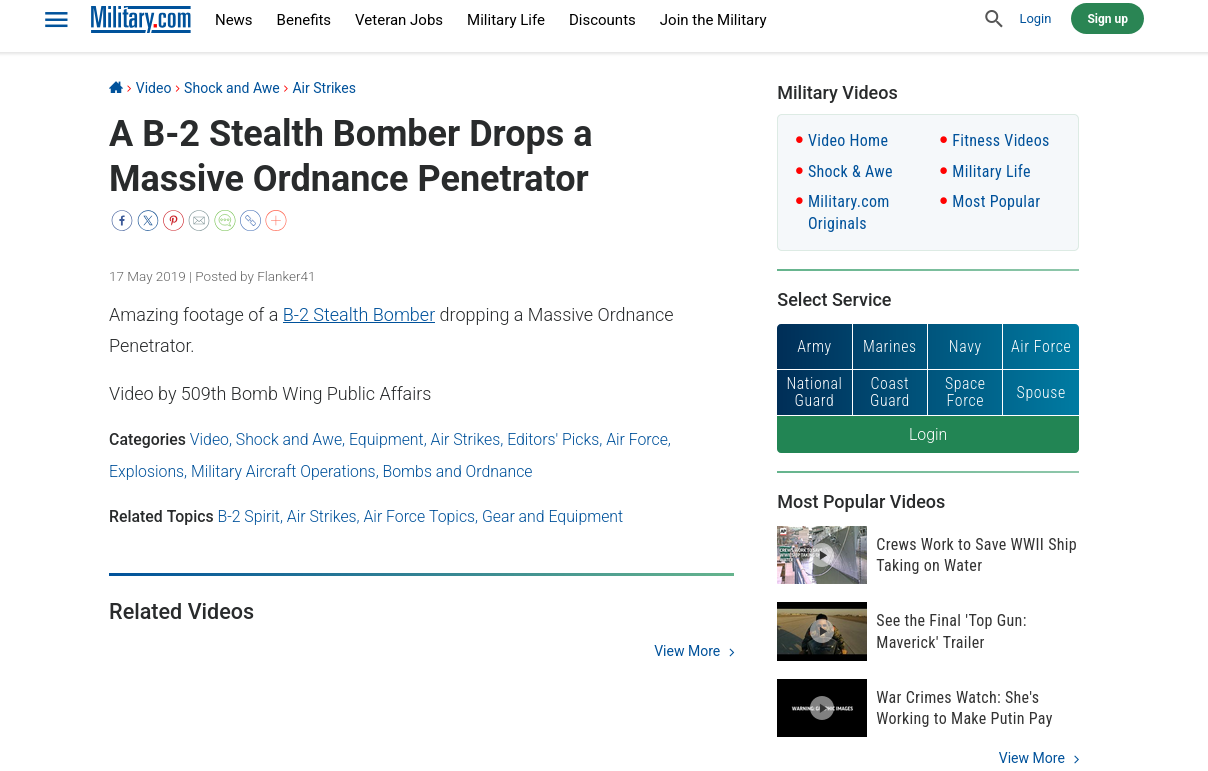Open 'Crews Work to Save WWII Ship' title
The image size is (1208, 771).
976,555
